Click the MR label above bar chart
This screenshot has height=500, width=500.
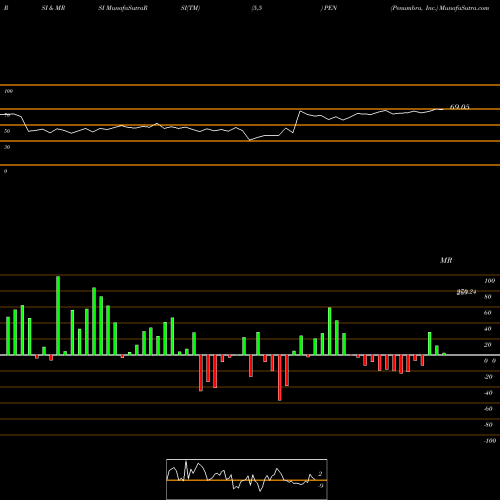pos(446,260)
